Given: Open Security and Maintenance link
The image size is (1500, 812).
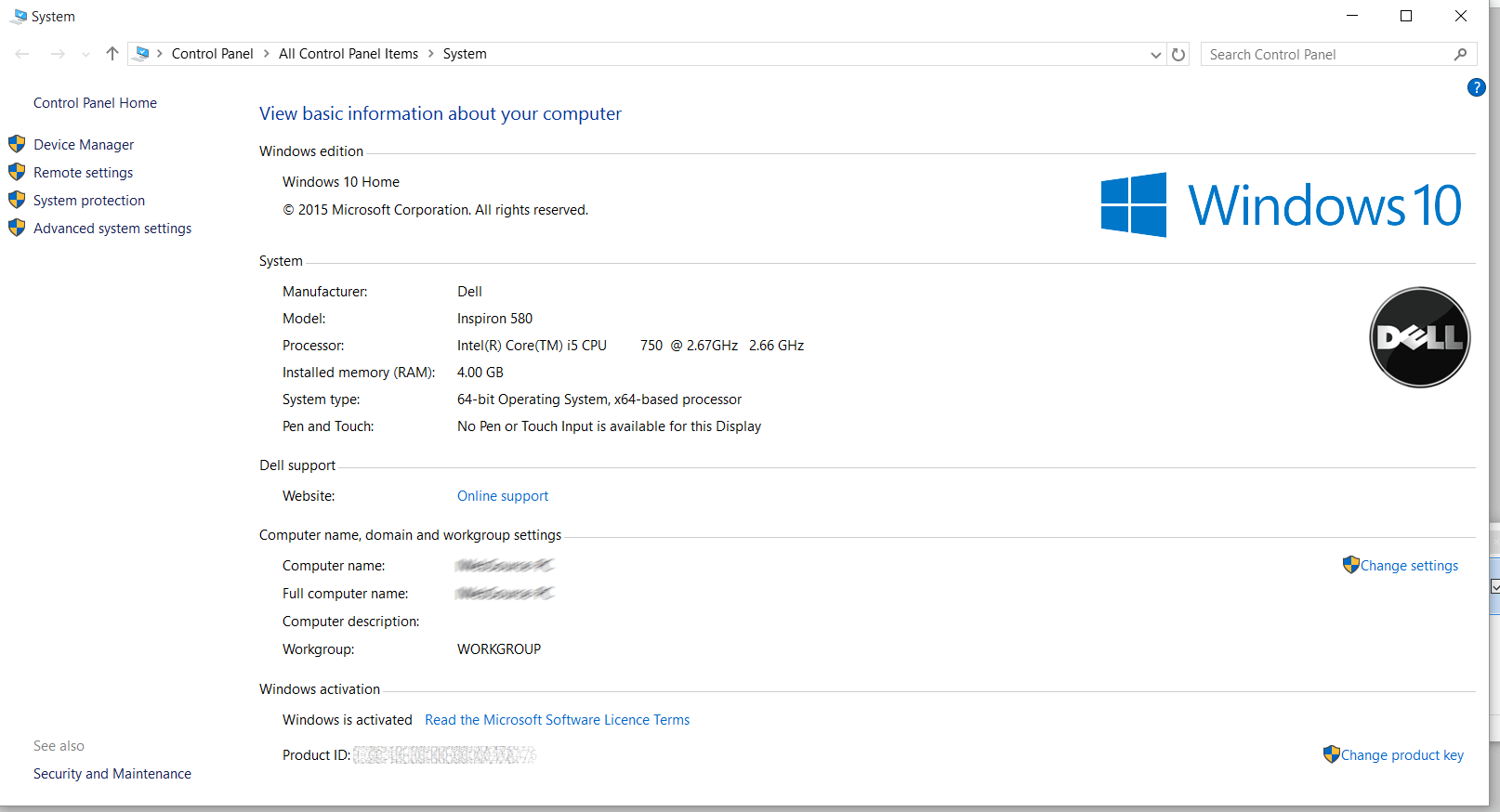Looking at the screenshot, I should (112, 774).
